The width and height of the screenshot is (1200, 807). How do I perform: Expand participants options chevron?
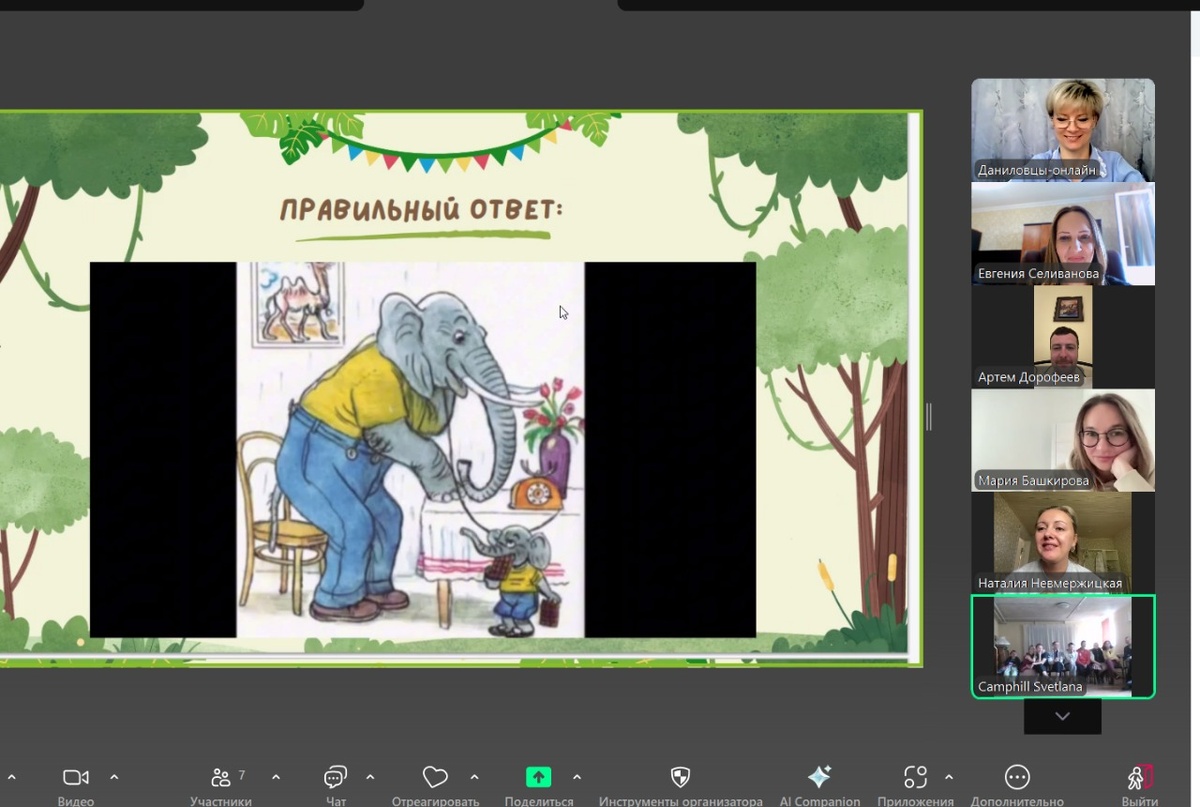[276, 777]
